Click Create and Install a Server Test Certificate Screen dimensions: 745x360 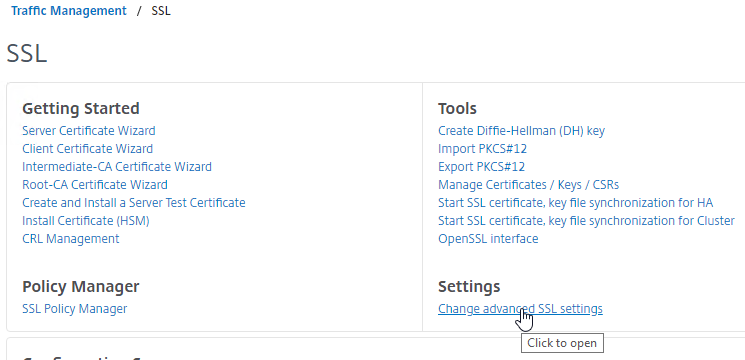tap(134, 203)
